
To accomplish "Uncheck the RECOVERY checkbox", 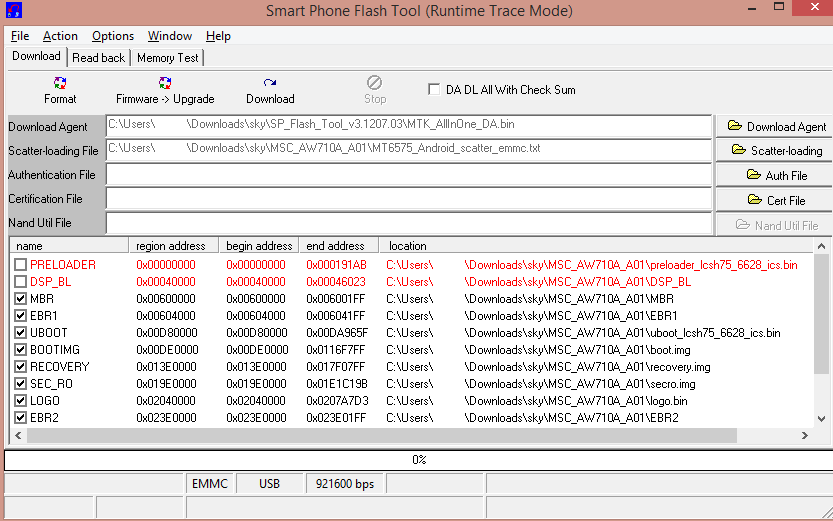I will click(20, 366).
